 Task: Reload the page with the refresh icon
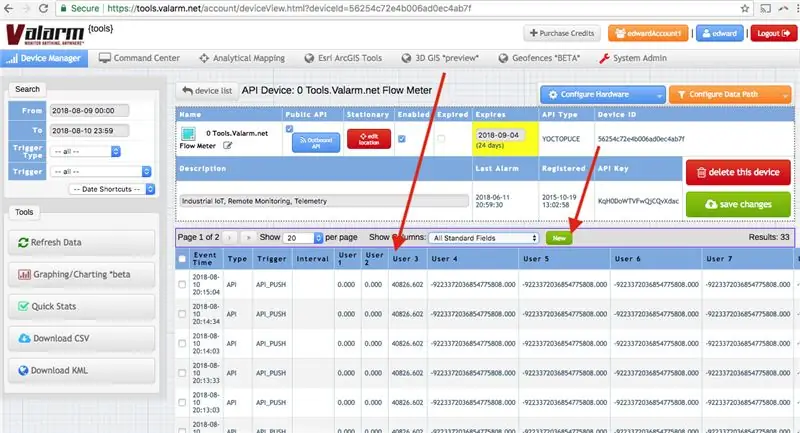(x=43, y=8)
